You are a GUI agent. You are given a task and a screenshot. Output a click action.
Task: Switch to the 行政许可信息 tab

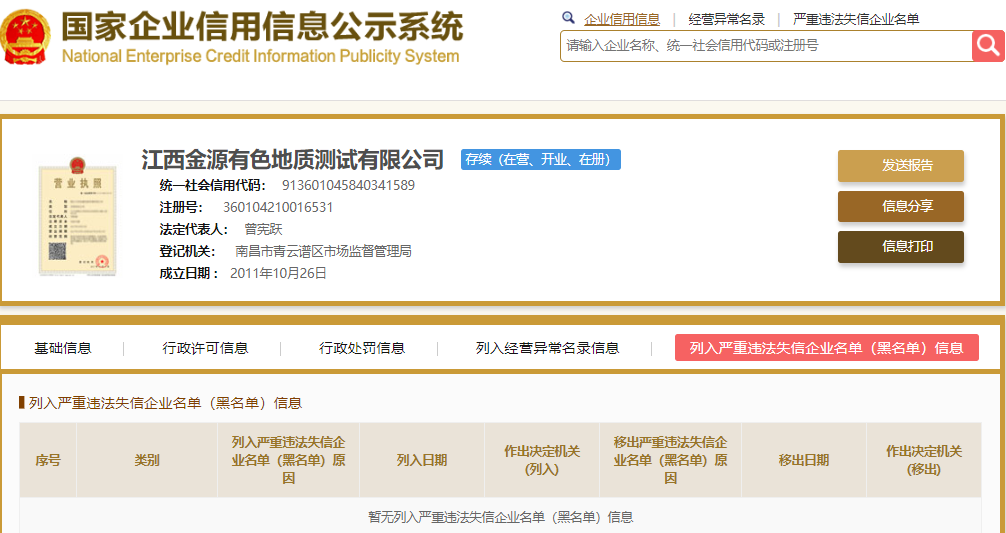(x=205, y=348)
